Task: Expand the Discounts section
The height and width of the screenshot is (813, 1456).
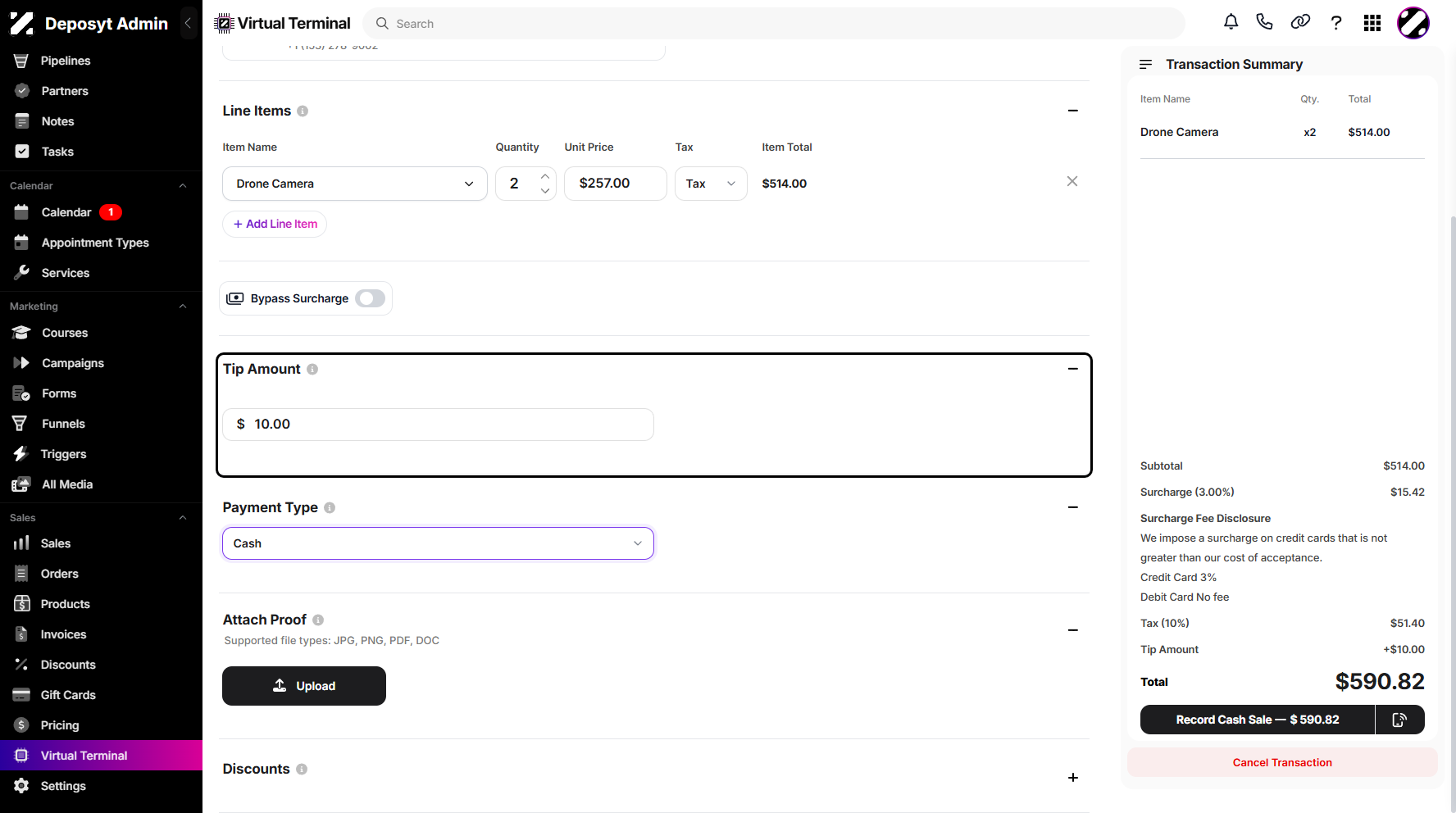Action: click(1073, 778)
